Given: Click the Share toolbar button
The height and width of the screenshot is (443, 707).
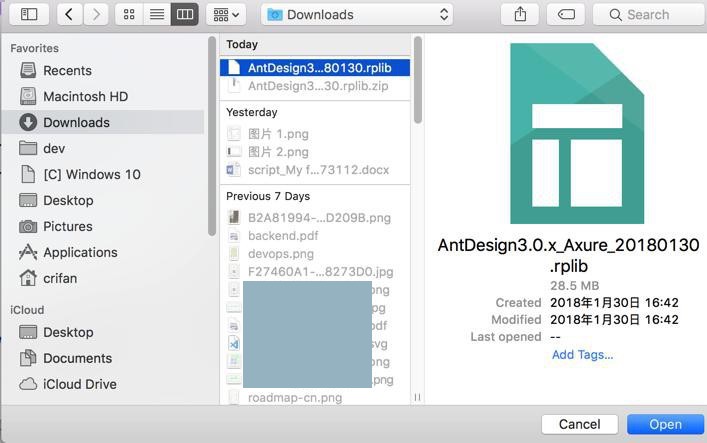Looking at the screenshot, I should 520,14.
